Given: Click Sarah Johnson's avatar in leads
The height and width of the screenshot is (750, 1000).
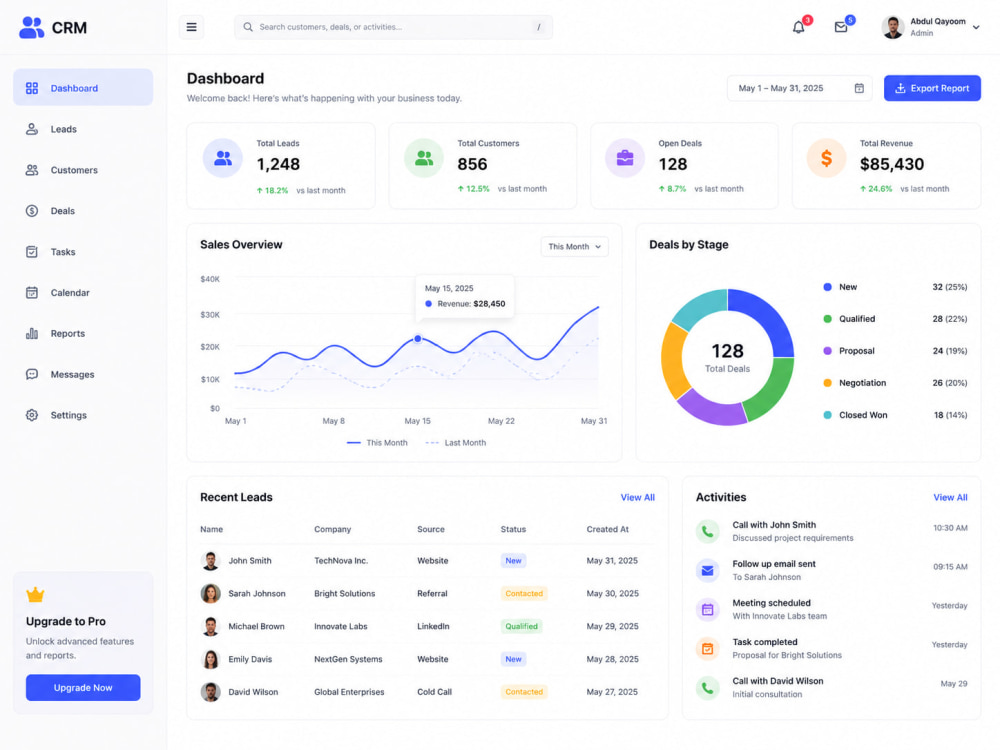Looking at the screenshot, I should click(x=210, y=593).
